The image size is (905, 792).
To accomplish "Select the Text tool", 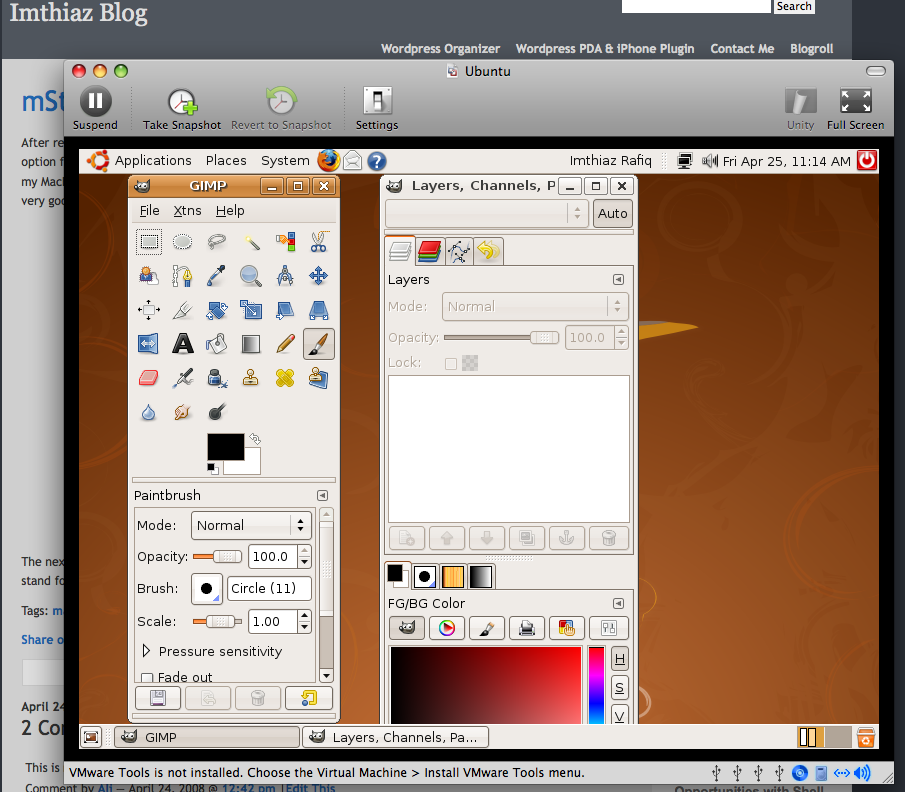I will click(x=182, y=344).
